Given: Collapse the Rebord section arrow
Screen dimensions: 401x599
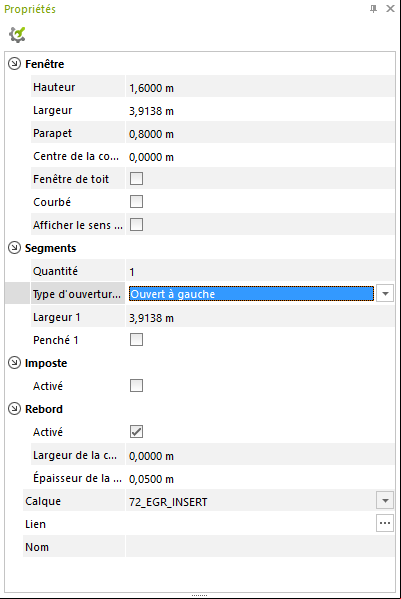Looking at the screenshot, I should pyautogui.click(x=14, y=409).
